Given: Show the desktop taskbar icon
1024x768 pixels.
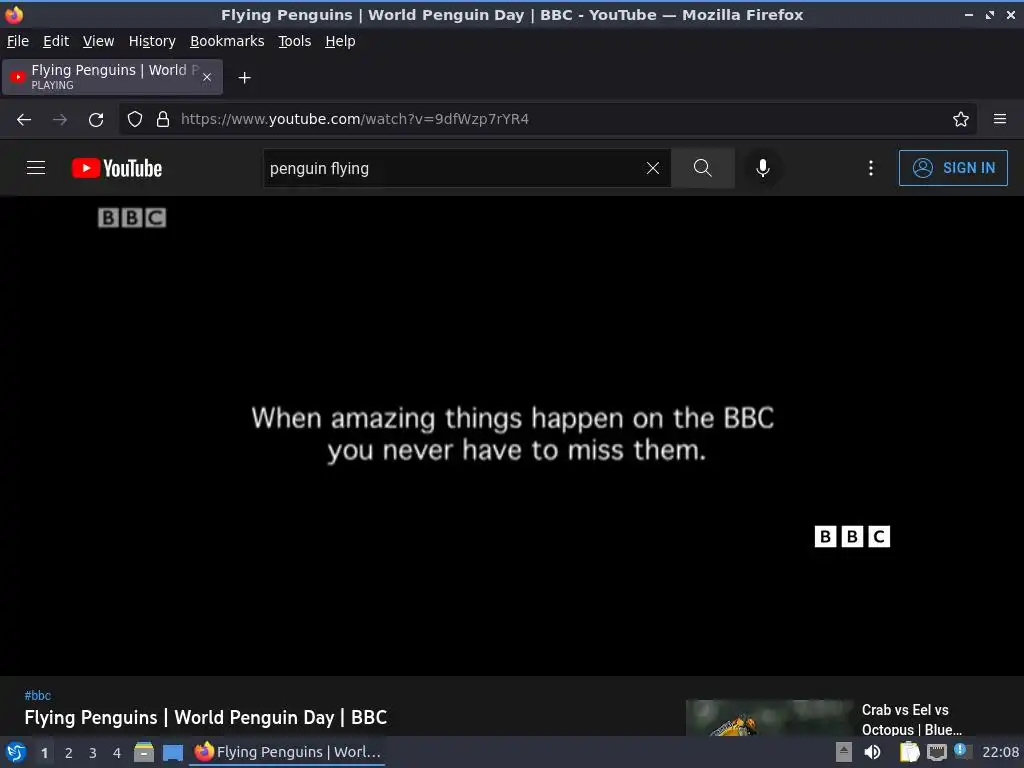Looking at the screenshot, I should click(173, 752).
